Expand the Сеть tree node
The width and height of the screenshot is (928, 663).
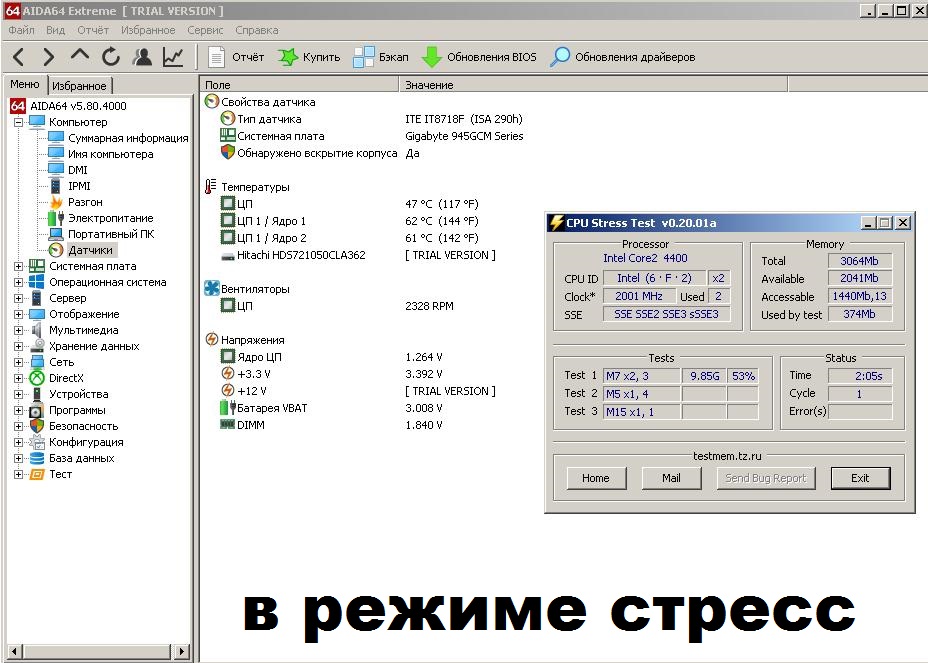18,362
